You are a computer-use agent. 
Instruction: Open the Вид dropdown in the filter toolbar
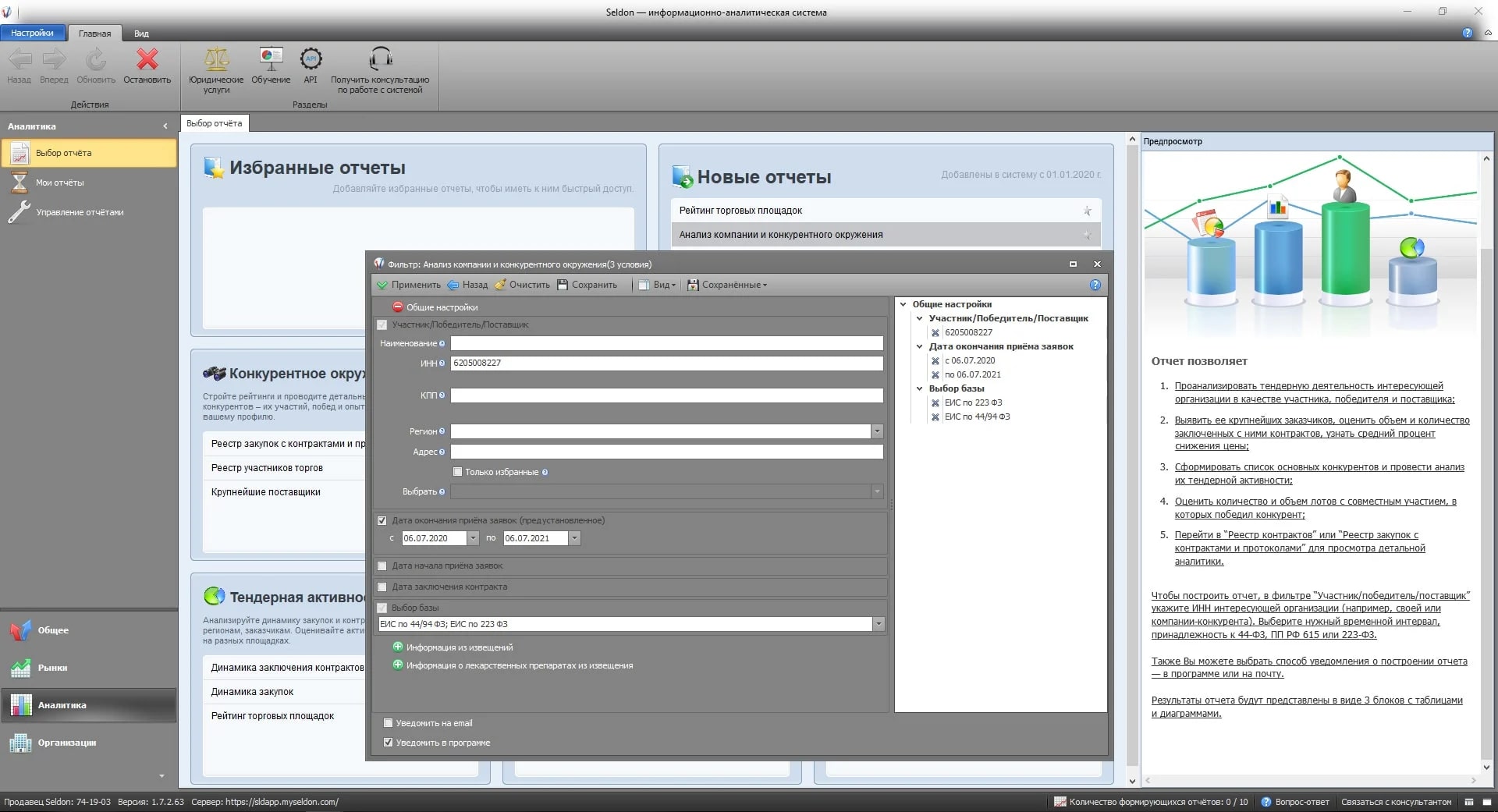tap(657, 285)
